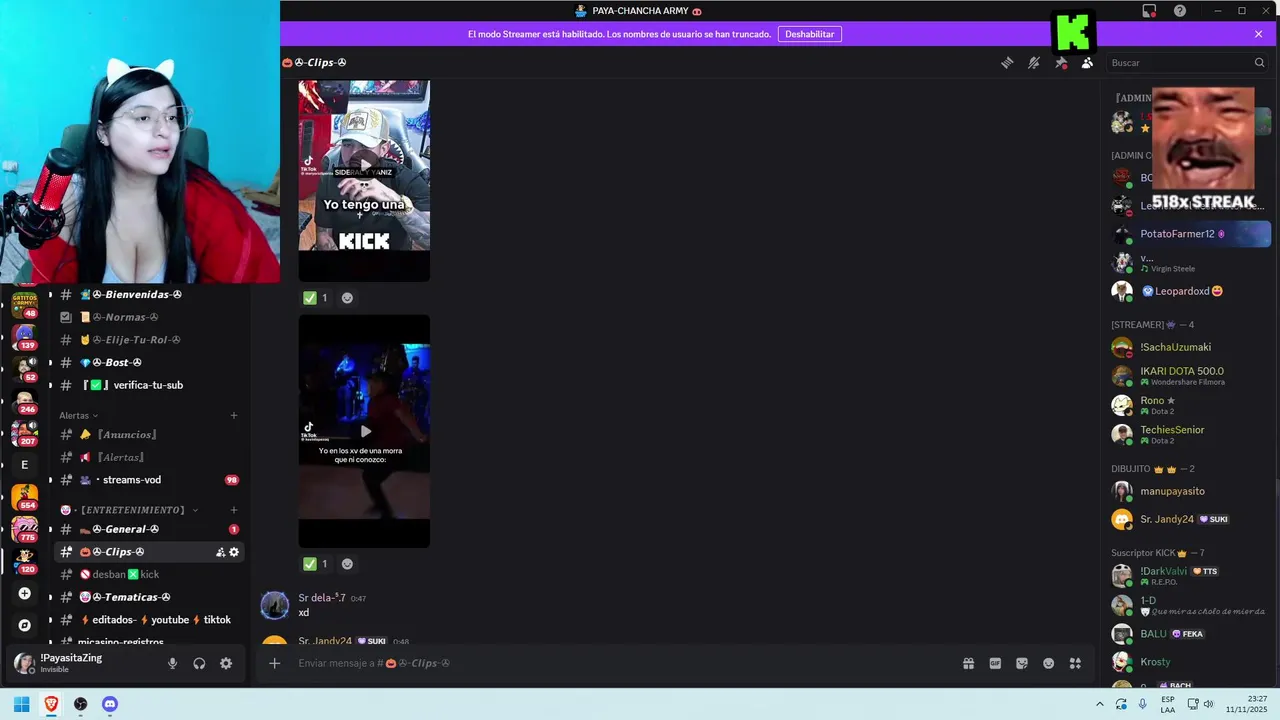Open the Bost channel

pyautogui.click(x=148, y=362)
